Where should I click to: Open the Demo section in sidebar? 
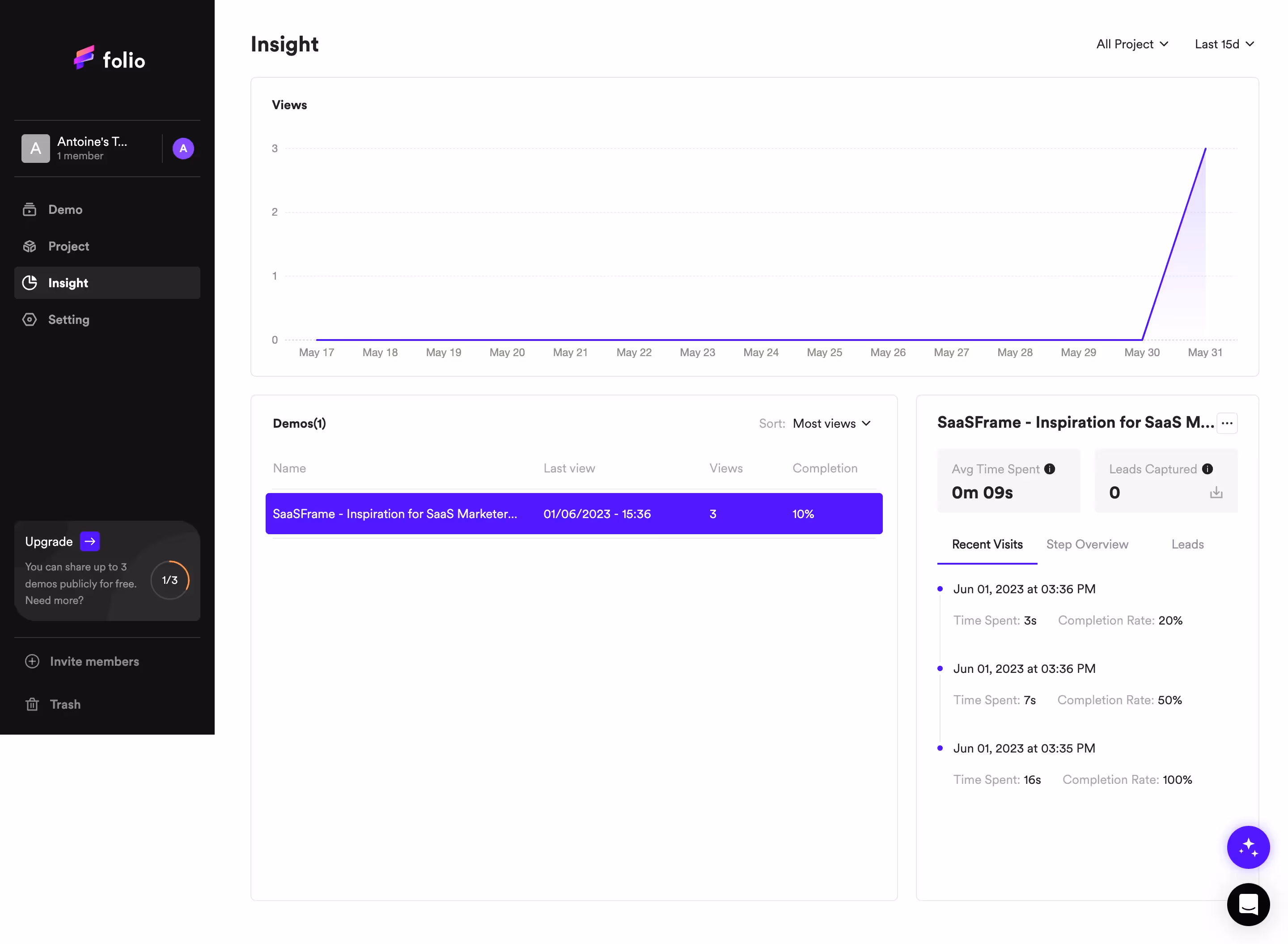click(64, 209)
